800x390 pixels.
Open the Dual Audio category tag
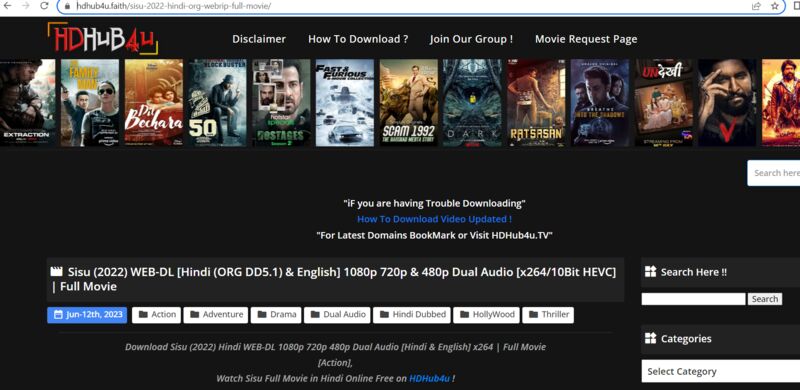click(337, 314)
